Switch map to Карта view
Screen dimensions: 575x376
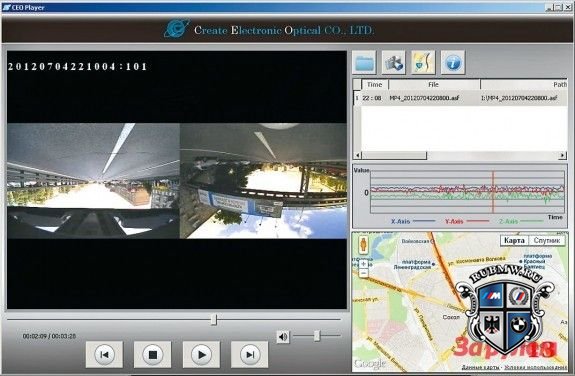click(x=514, y=240)
